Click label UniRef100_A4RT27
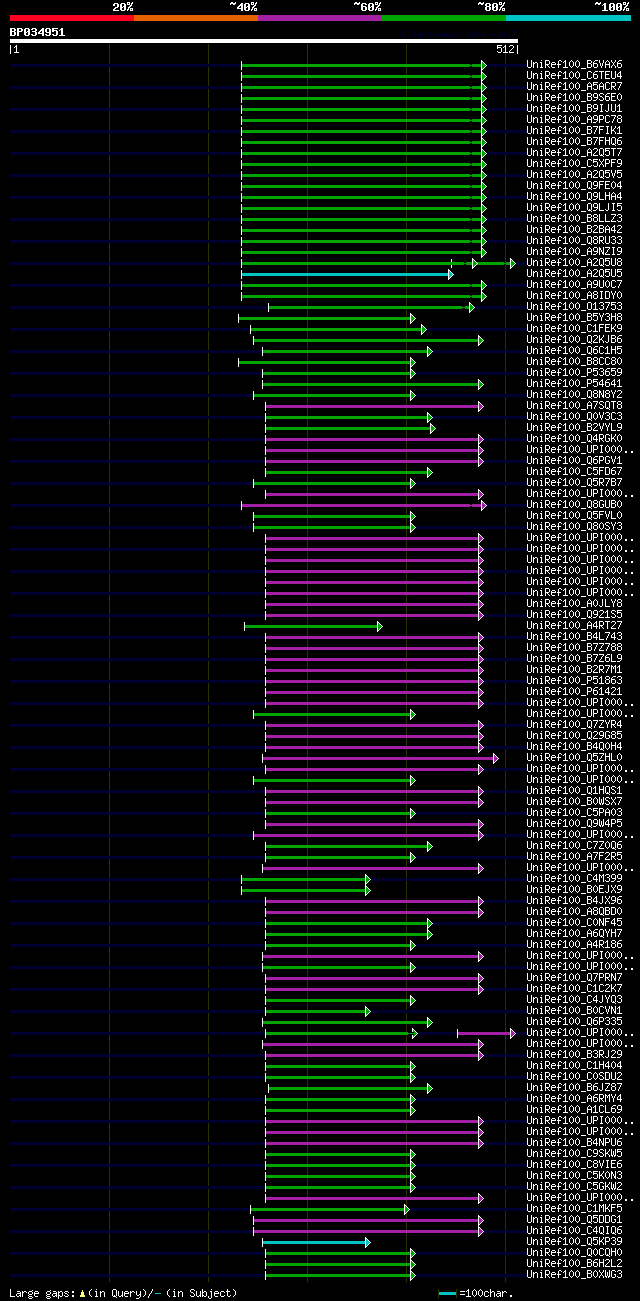Screen dimensions: 640x1301 (574, 626)
